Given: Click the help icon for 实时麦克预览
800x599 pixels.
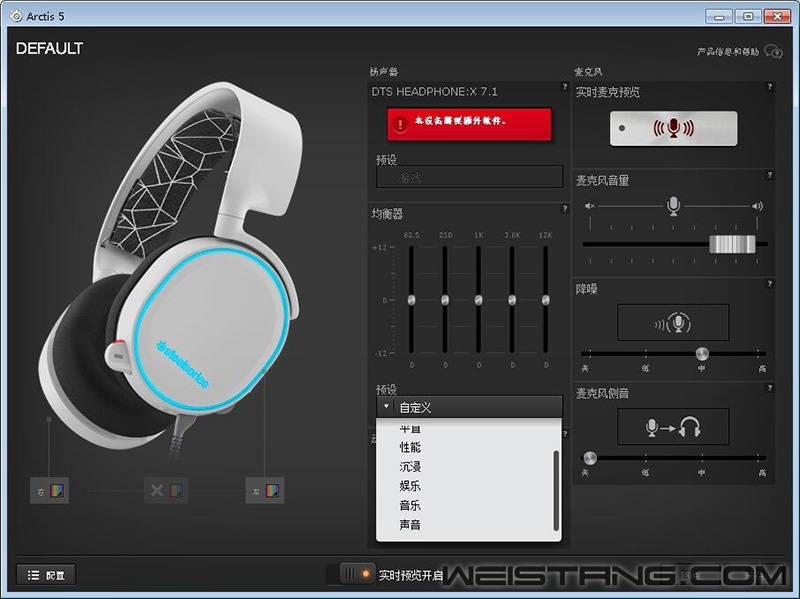Looking at the screenshot, I should (x=769, y=87).
